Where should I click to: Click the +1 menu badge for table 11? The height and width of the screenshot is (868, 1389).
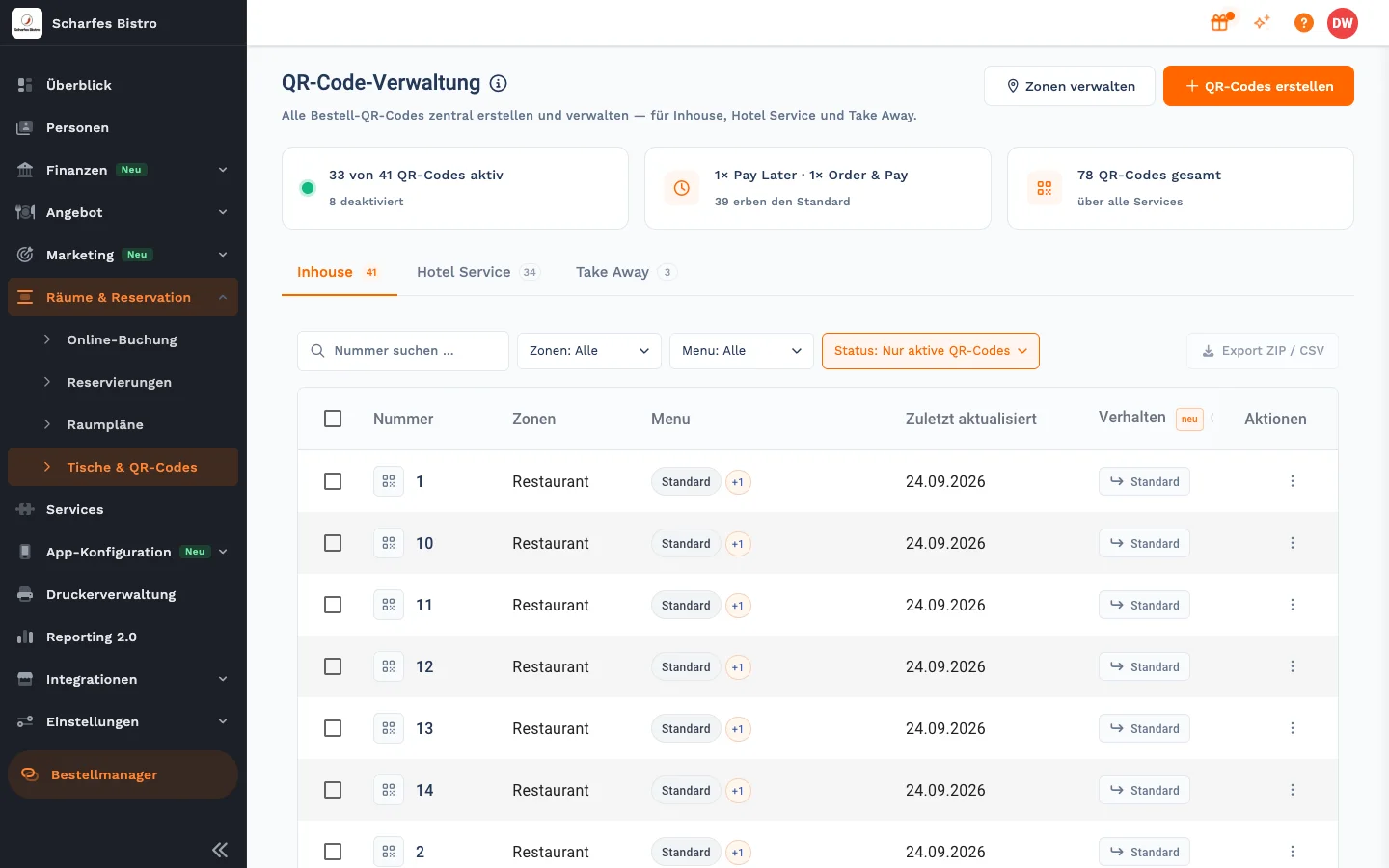coord(738,606)
